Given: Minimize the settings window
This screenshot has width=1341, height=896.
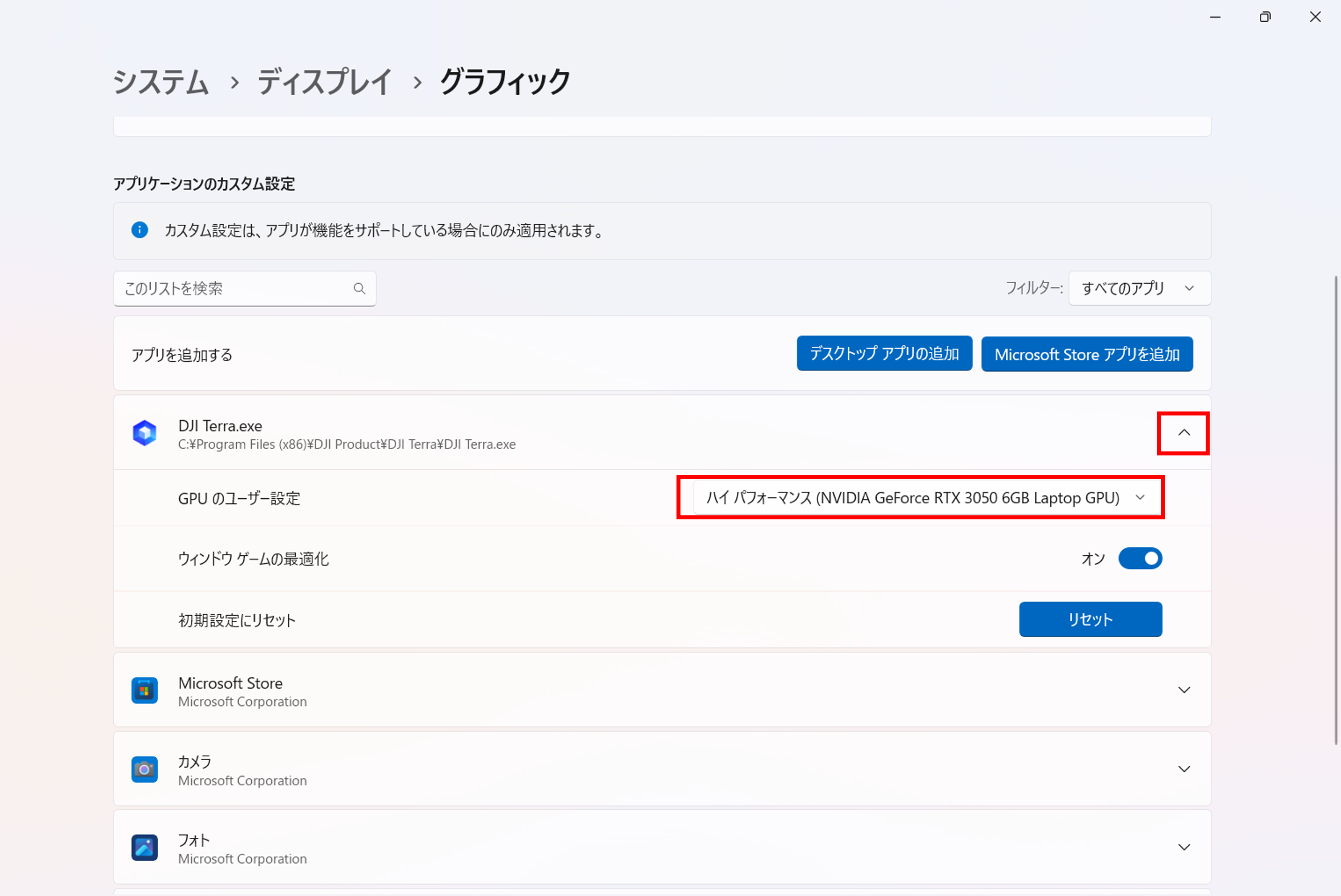Looking at the screenshot, I should click(x=1215, y=17).
